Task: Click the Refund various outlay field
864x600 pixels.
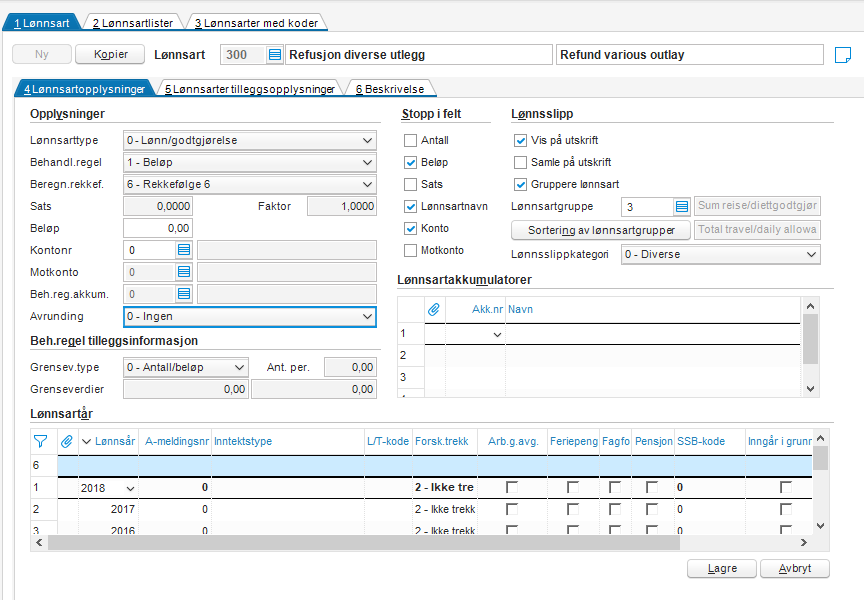Action: click(689, 55)
